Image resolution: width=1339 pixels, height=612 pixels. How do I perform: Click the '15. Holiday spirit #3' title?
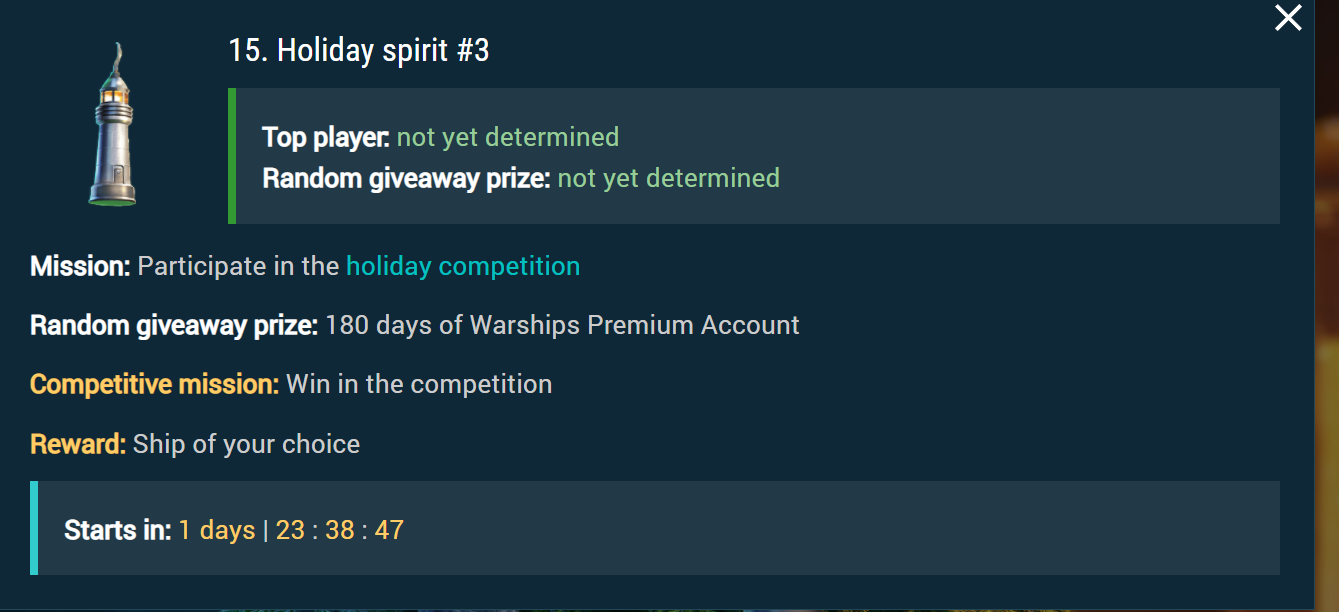359,50
